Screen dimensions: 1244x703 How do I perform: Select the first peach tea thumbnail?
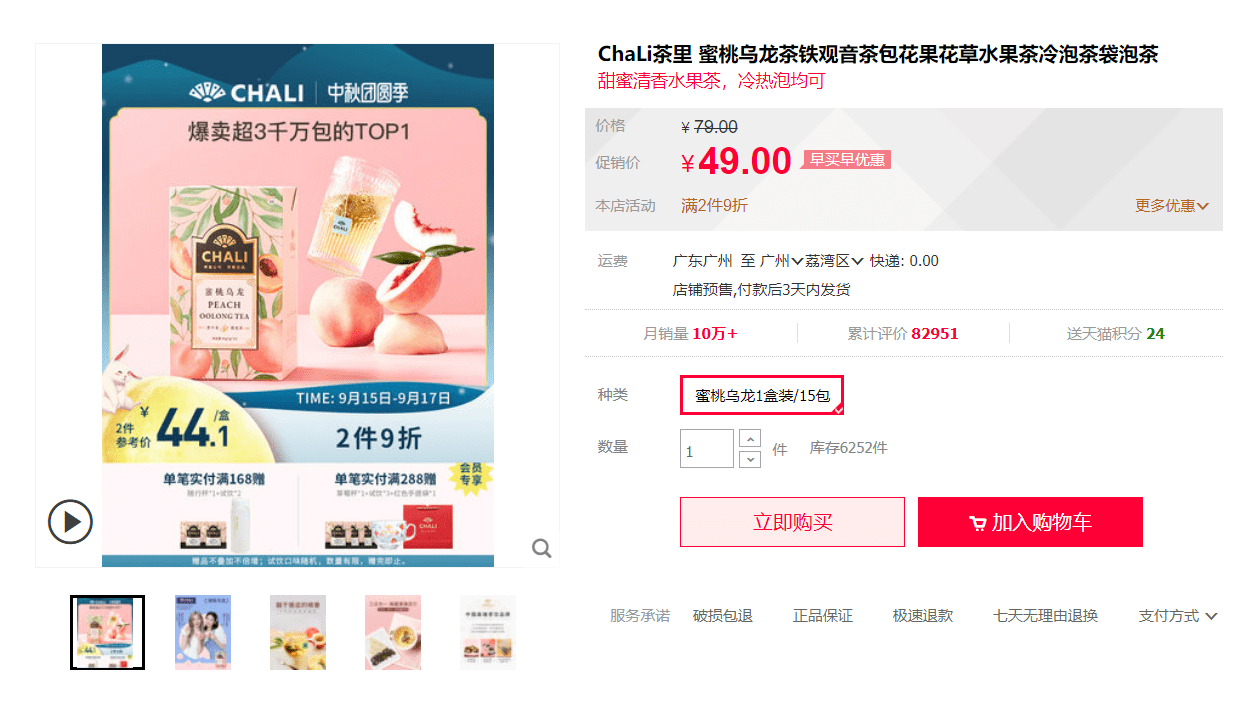coord(107,632)
